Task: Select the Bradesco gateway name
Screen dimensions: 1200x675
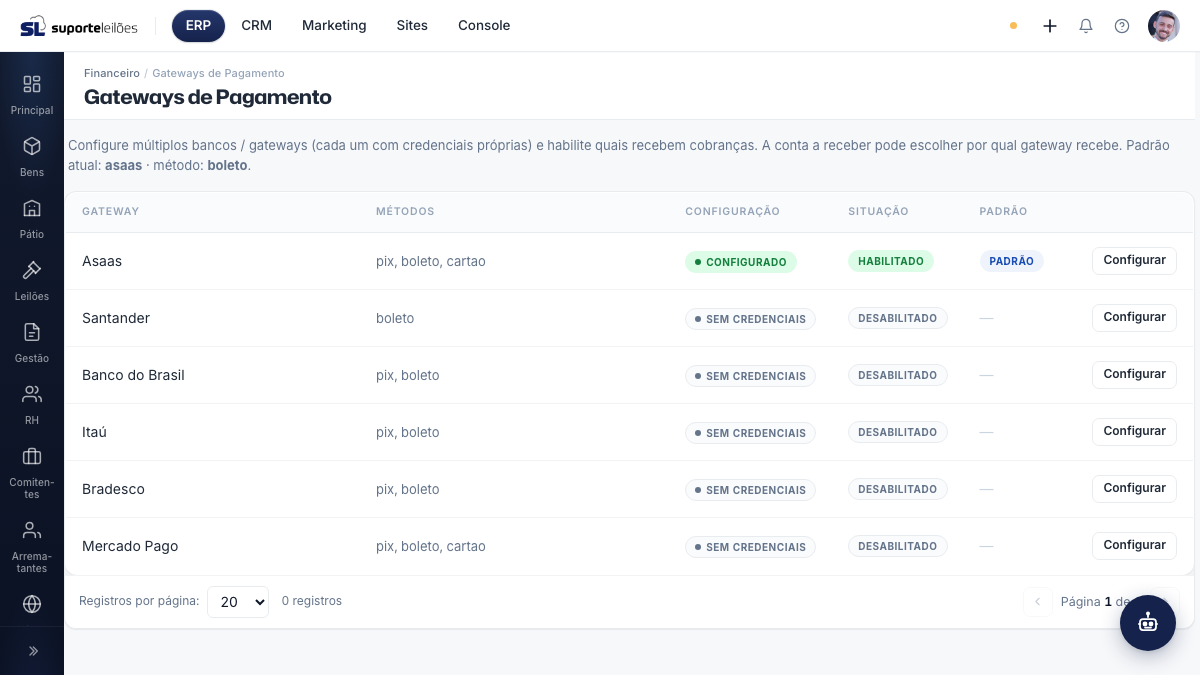Action: point(113,489)
